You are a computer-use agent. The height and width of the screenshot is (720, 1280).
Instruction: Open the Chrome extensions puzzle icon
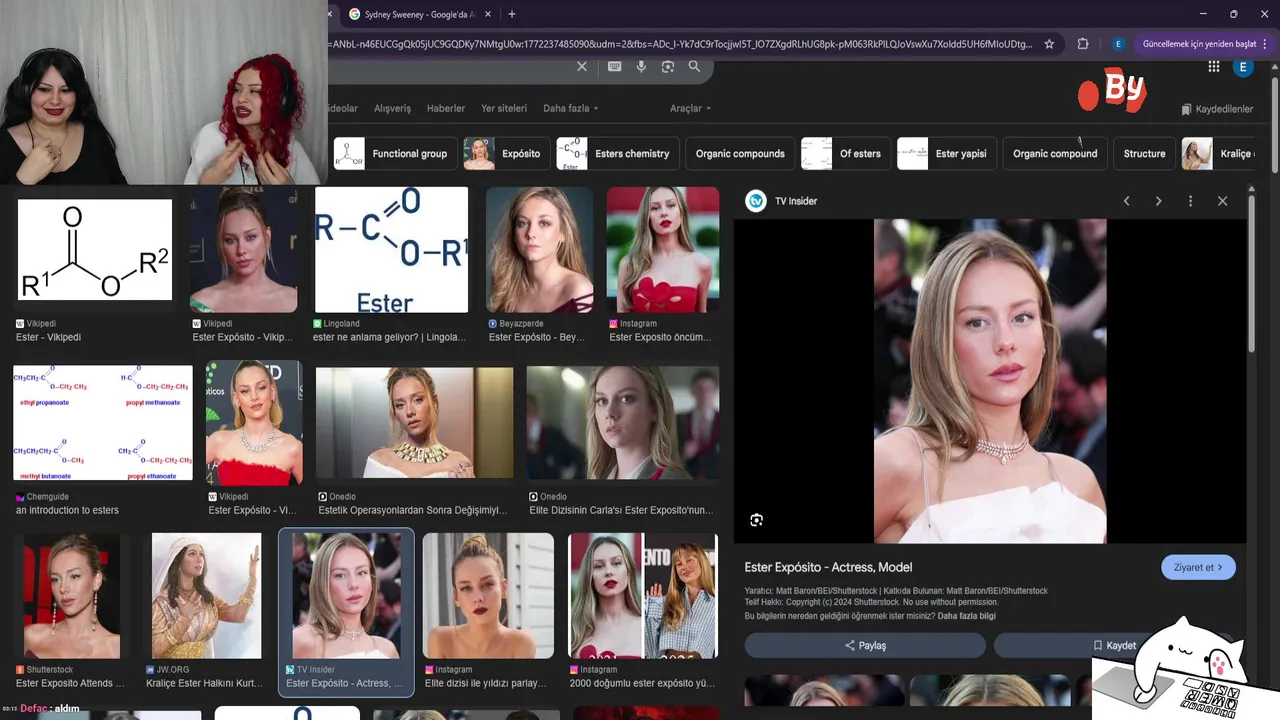[x=1083, y=44]
